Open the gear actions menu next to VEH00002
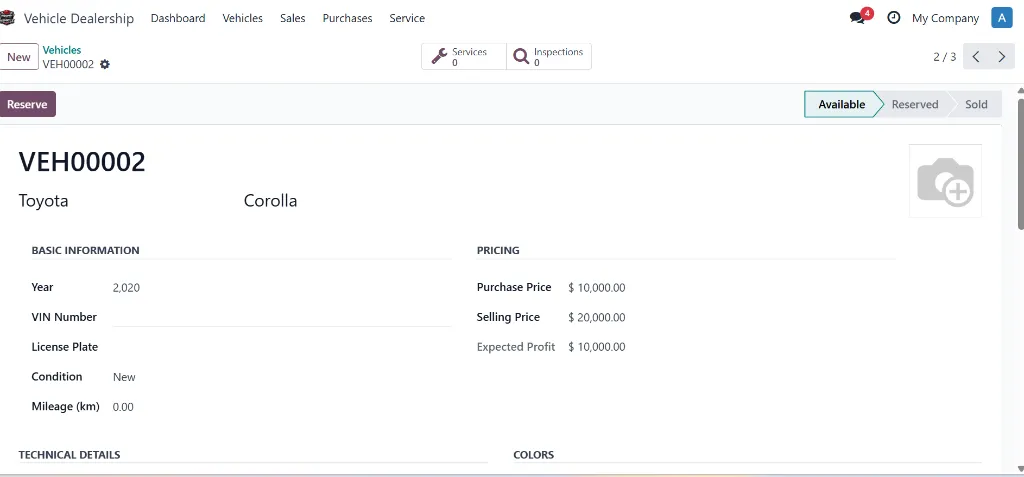Viewport: 1024px width, 477px height. click(x=104, y=64)
